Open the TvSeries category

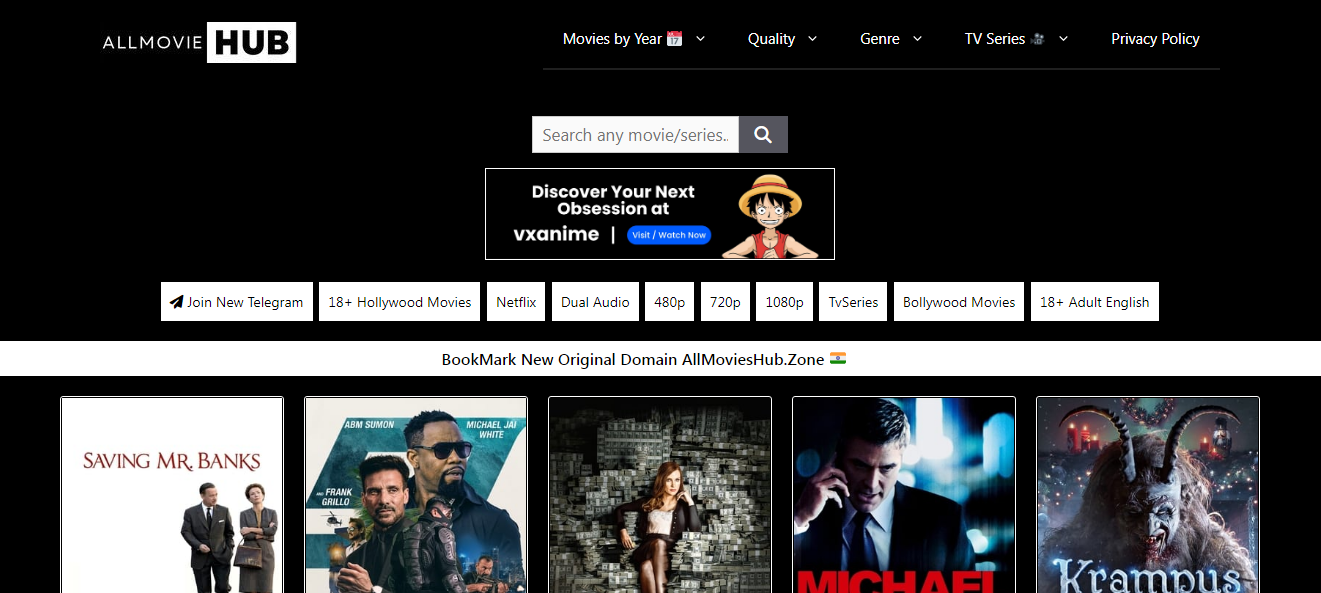click(x=853, y=302)
